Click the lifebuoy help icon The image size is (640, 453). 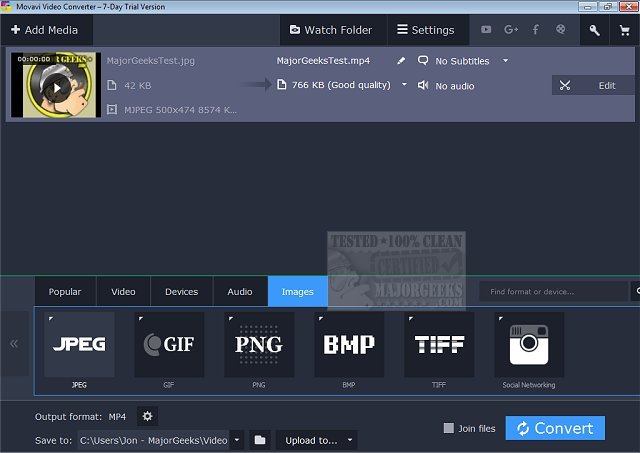[x=561, y=29]
